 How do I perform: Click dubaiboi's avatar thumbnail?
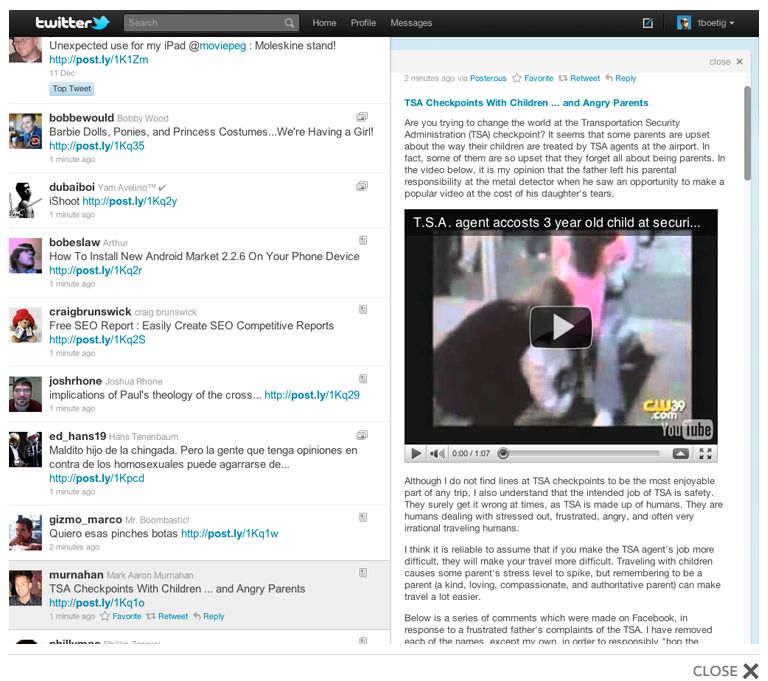click(x=25, y=200)
